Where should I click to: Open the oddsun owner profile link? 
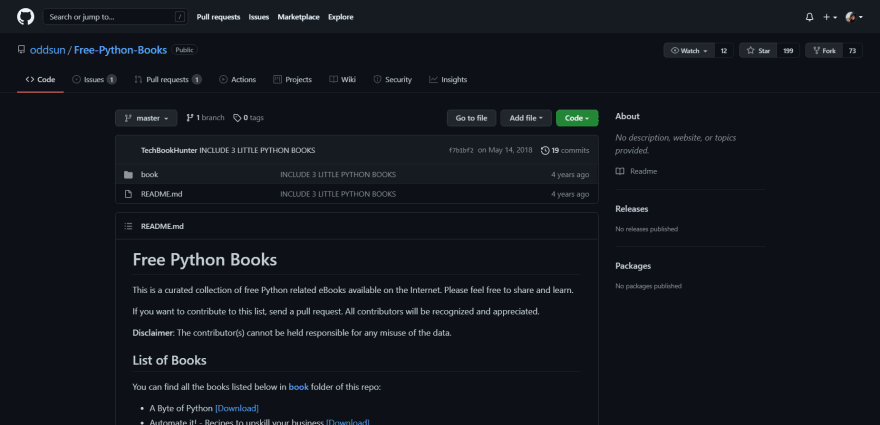tap(48, 50)
